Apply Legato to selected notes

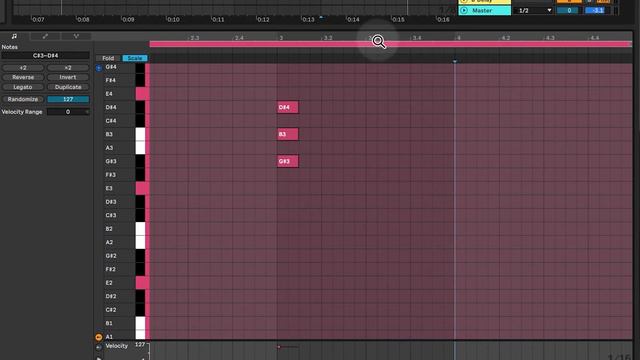click(x=23, y=87)
